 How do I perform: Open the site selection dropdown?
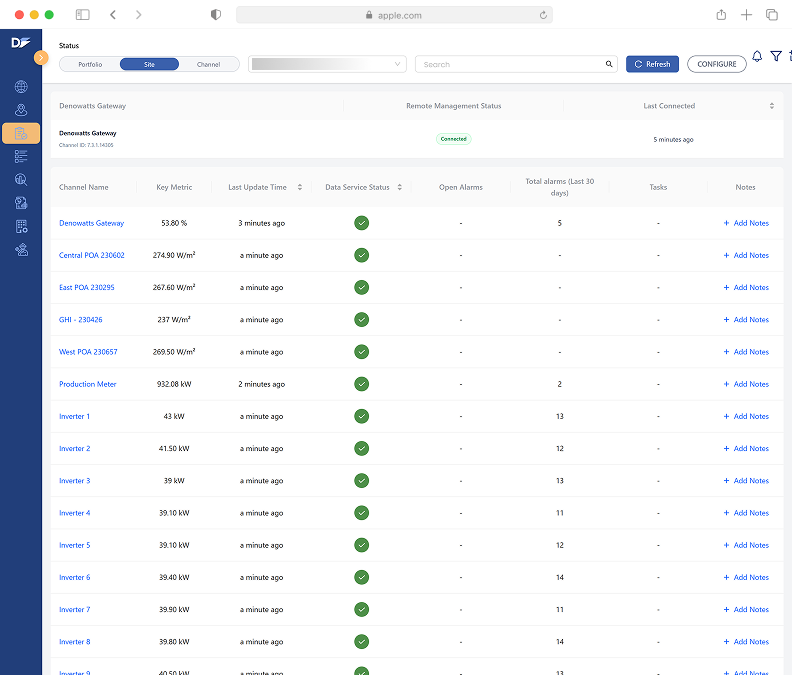coord(327,64)
